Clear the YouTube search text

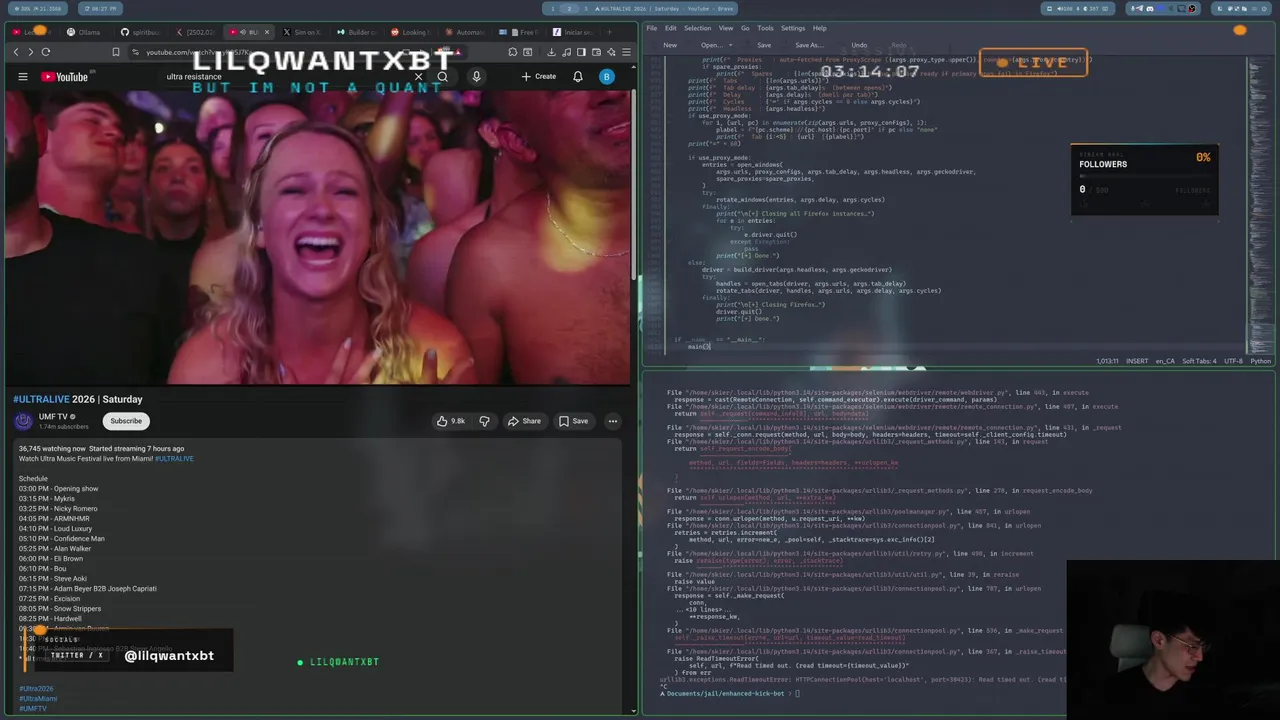418,77
